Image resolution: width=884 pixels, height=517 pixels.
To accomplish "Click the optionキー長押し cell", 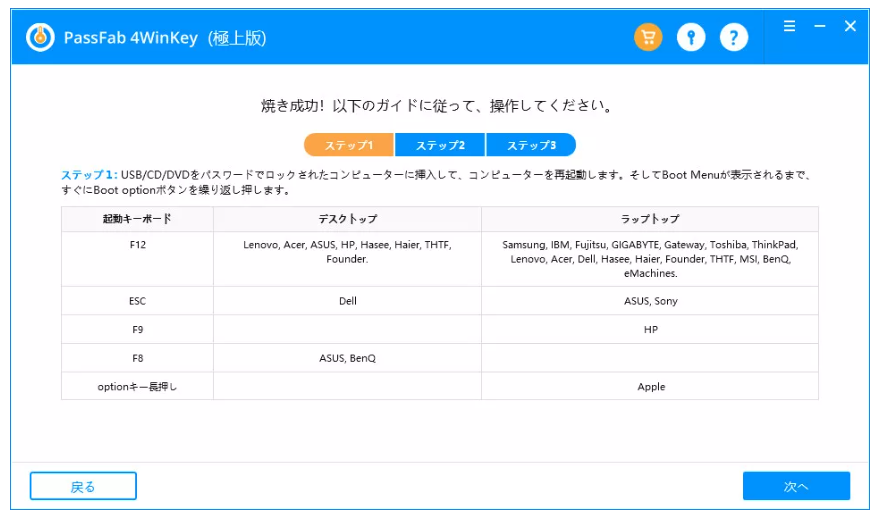I will 138,386.
